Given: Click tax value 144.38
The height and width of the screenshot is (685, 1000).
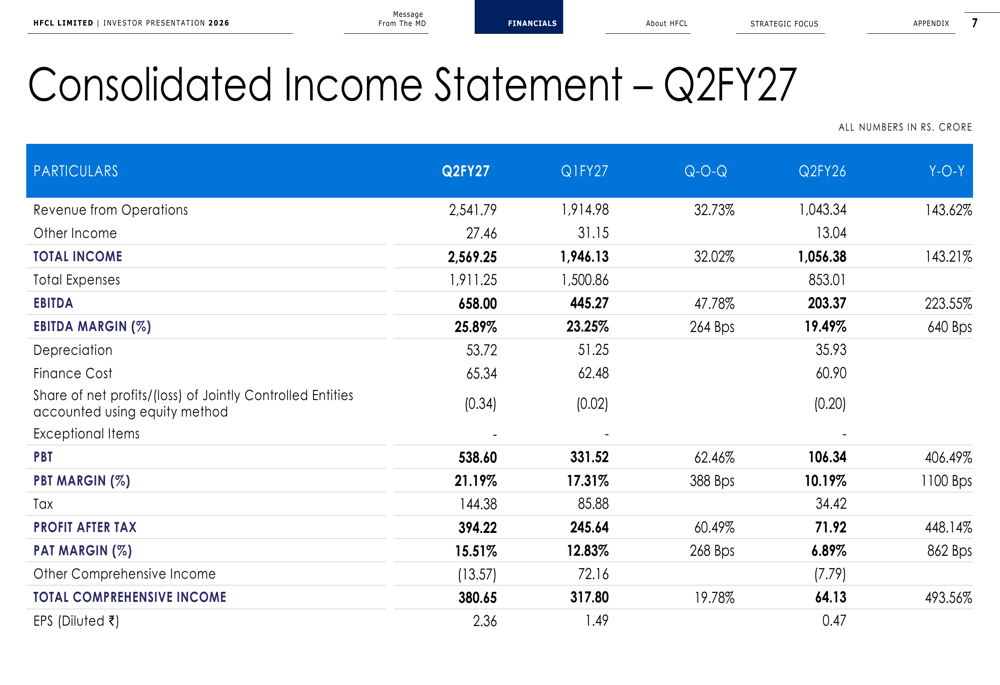Looking at the screenshot, I should click(478, 504).
